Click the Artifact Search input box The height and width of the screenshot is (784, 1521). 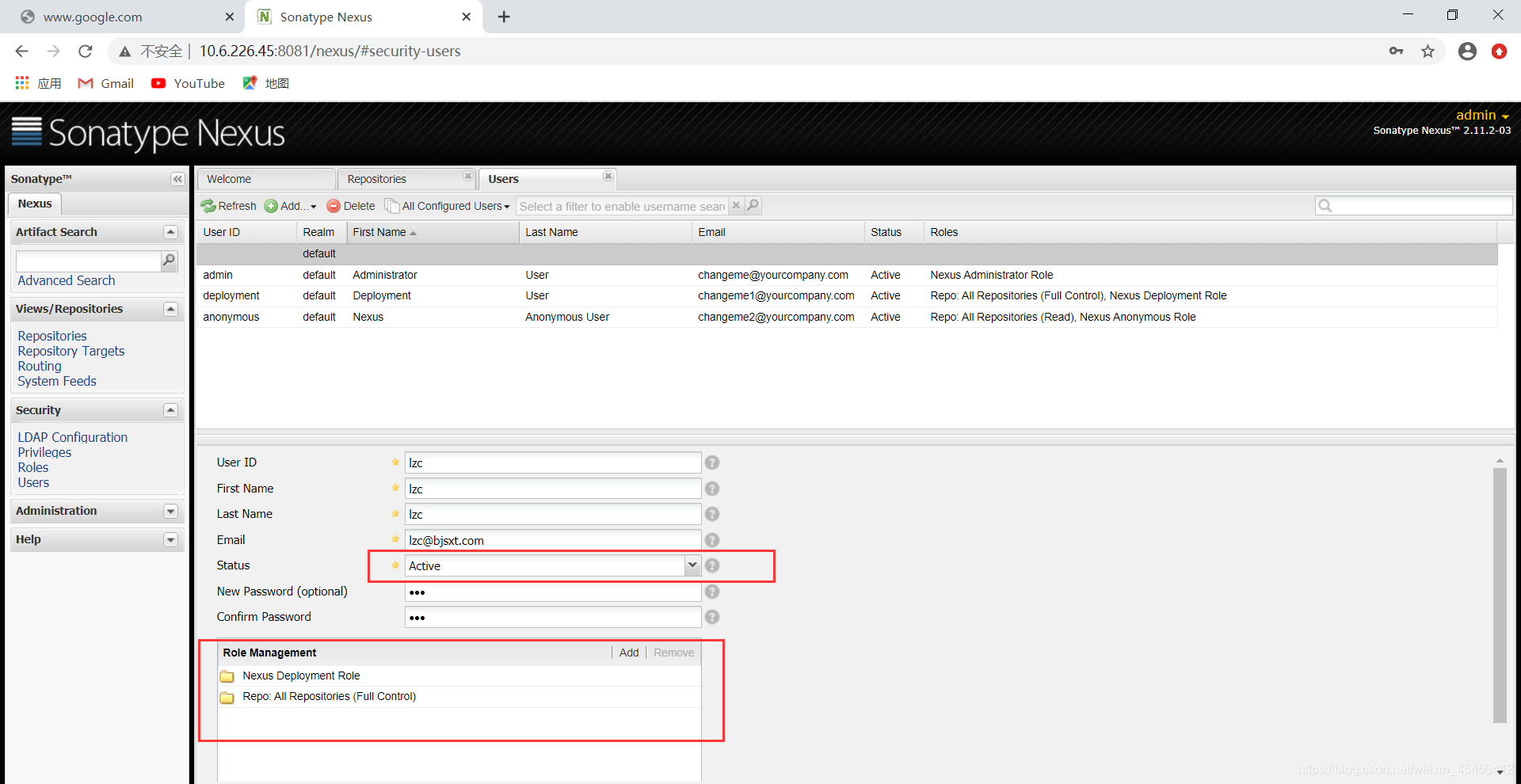[x=88, y=261]
